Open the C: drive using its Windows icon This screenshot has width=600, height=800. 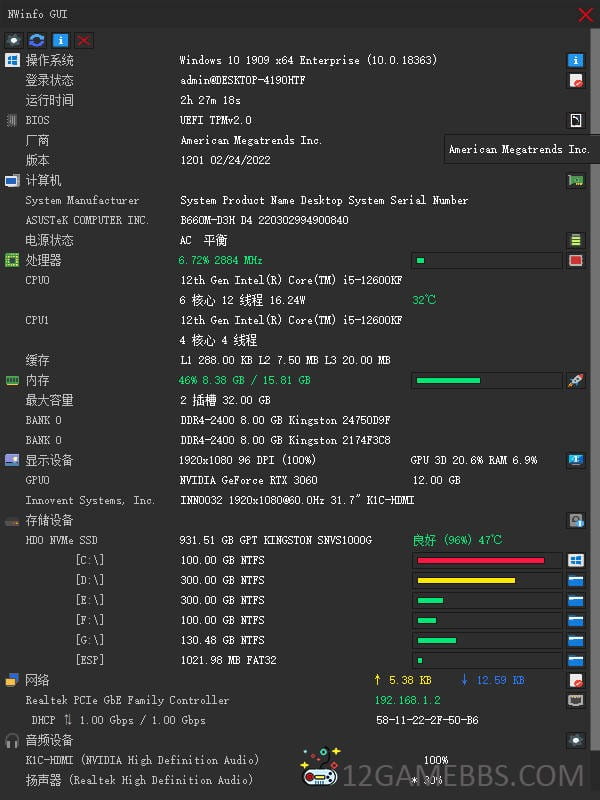[x=575, y=560]
